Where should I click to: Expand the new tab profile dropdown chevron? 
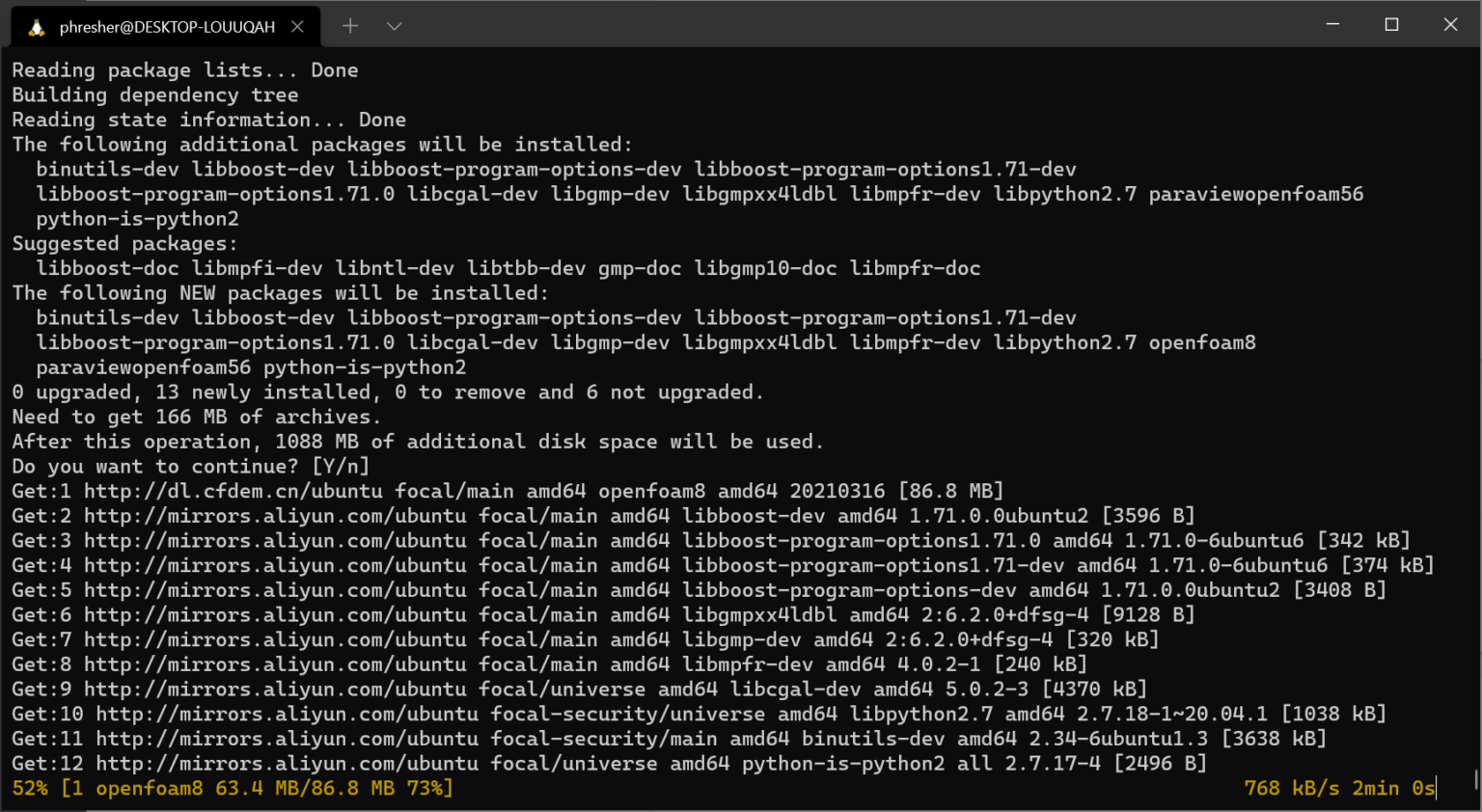(394, 26)
